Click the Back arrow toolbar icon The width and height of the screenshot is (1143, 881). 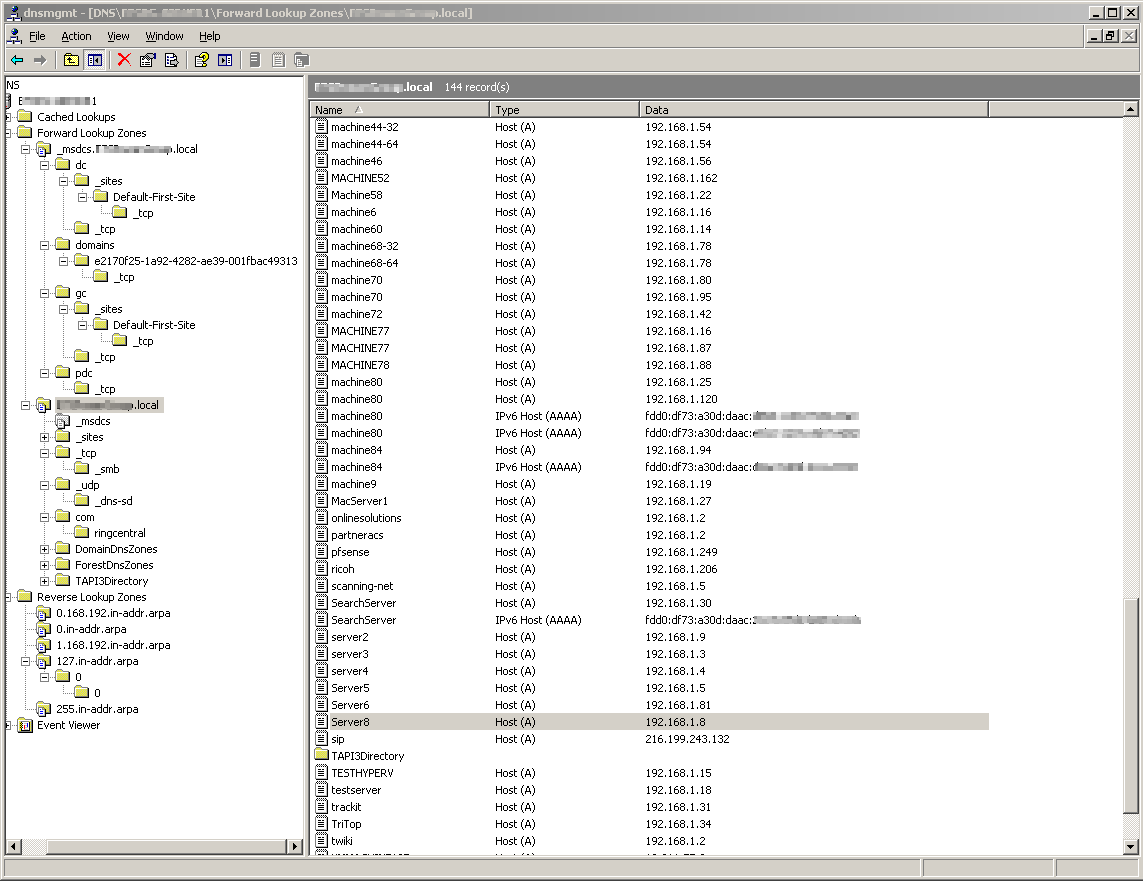tap(17, 60)
